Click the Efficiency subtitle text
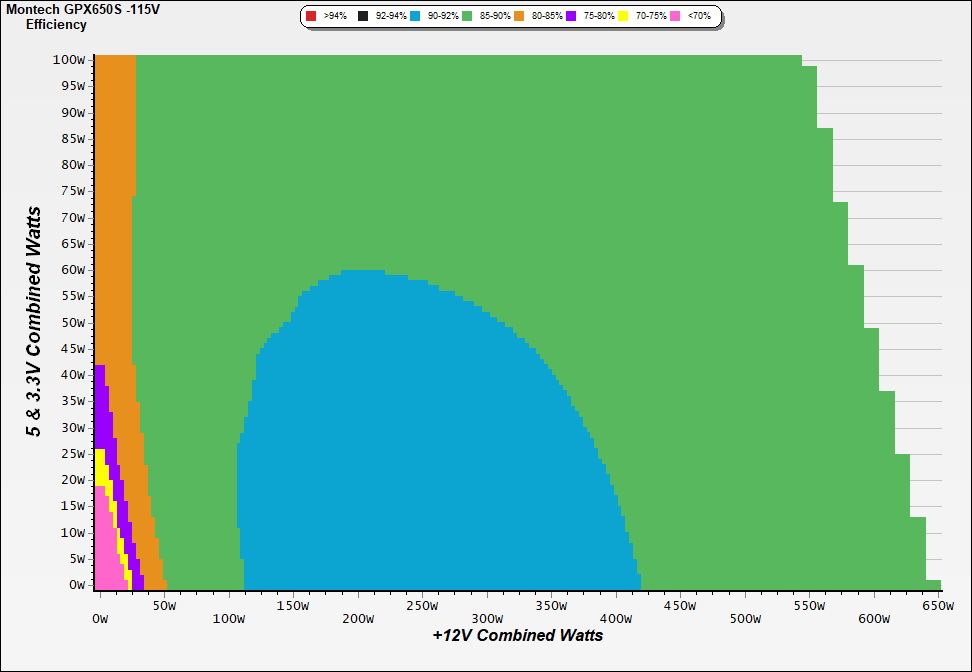972x672 pixels. click(x=56, y=24)
